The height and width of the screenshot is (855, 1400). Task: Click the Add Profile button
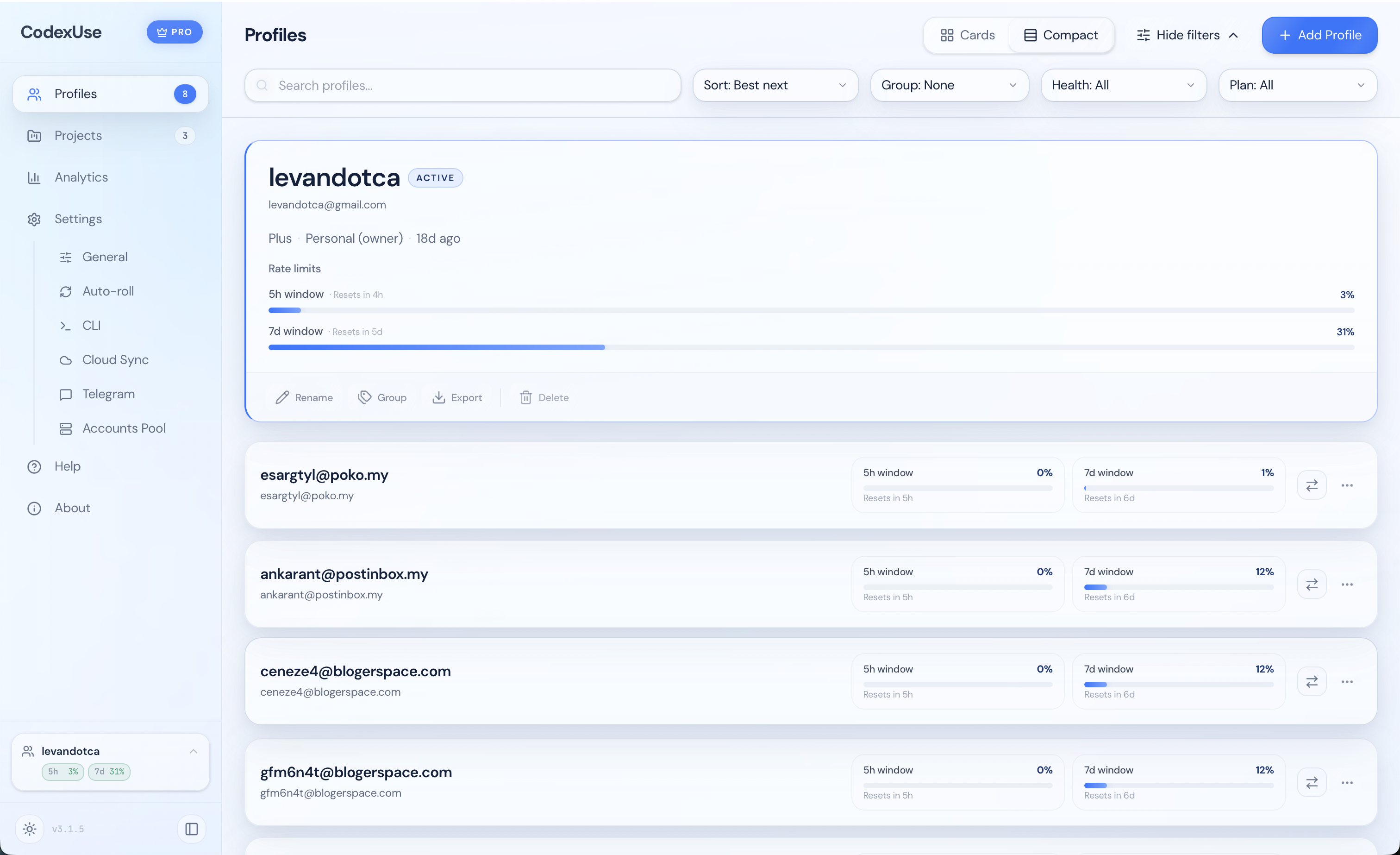(x=1319, y=35)
